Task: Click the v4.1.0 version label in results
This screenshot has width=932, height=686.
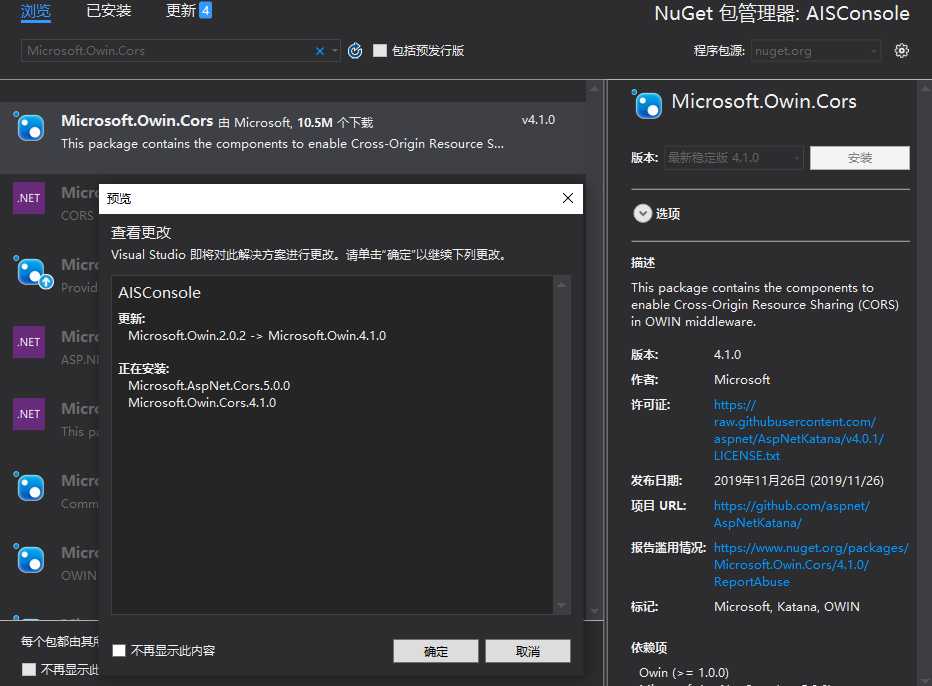Action: (x=539, y=120)
